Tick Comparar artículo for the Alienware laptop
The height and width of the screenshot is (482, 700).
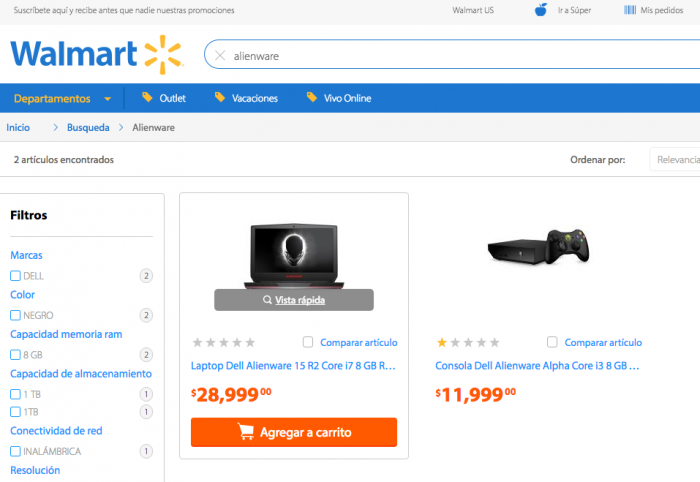[308, 342]
